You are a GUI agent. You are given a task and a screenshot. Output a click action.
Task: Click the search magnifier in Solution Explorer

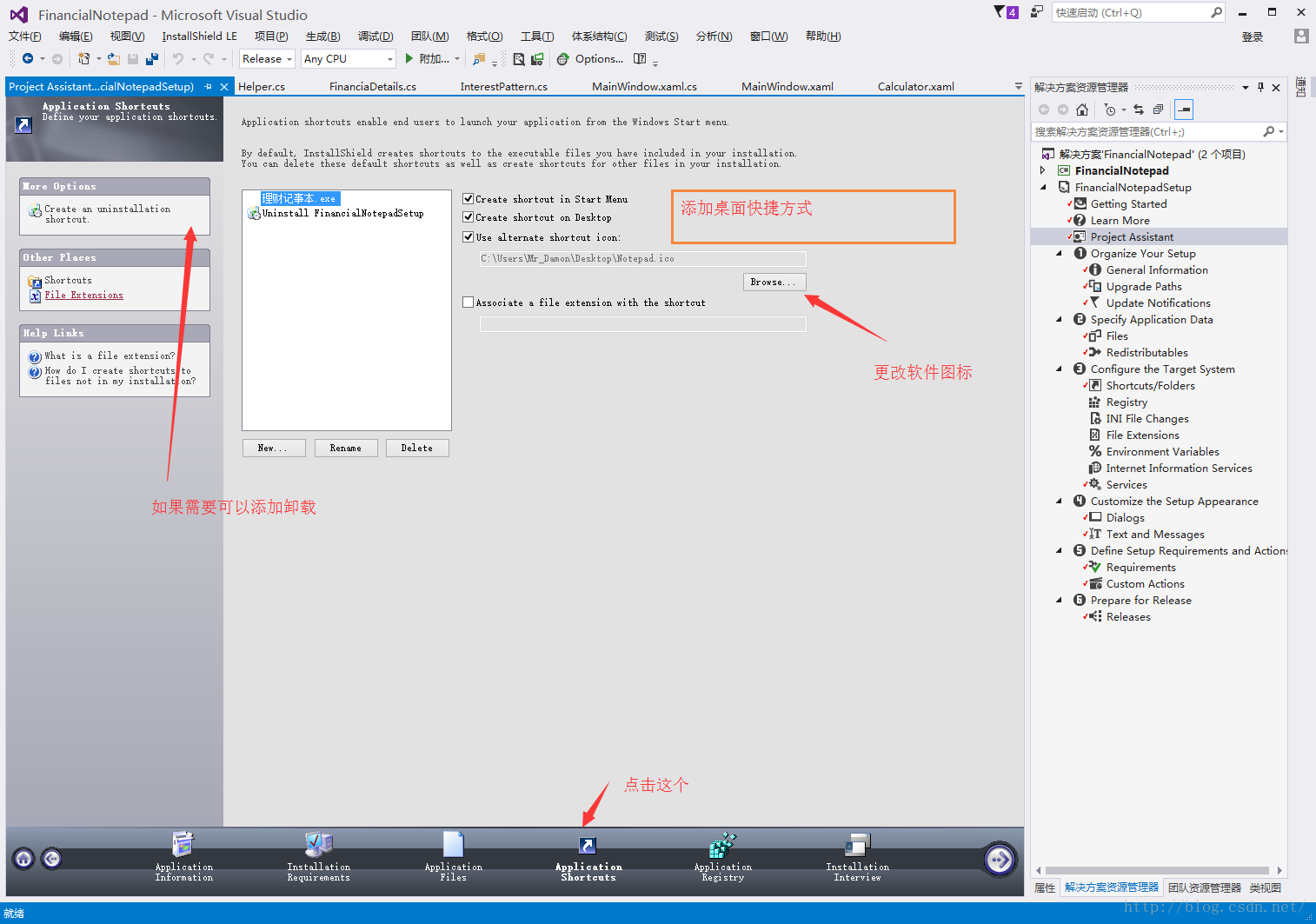tap(1269, 131)
